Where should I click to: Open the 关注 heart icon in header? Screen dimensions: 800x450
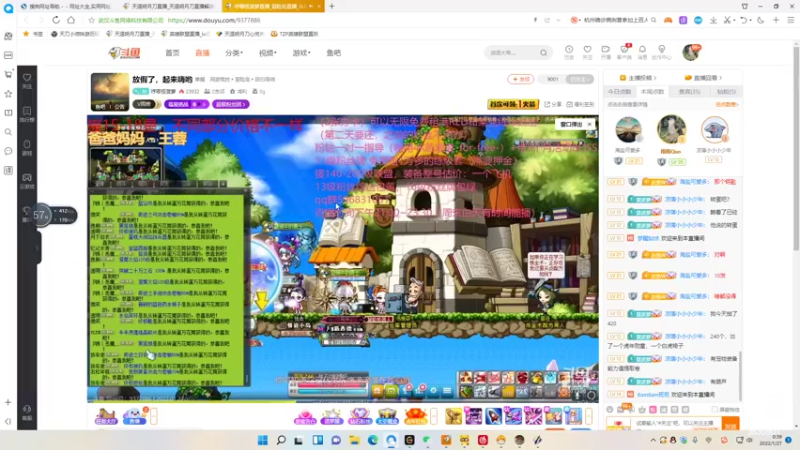[587, 52]
